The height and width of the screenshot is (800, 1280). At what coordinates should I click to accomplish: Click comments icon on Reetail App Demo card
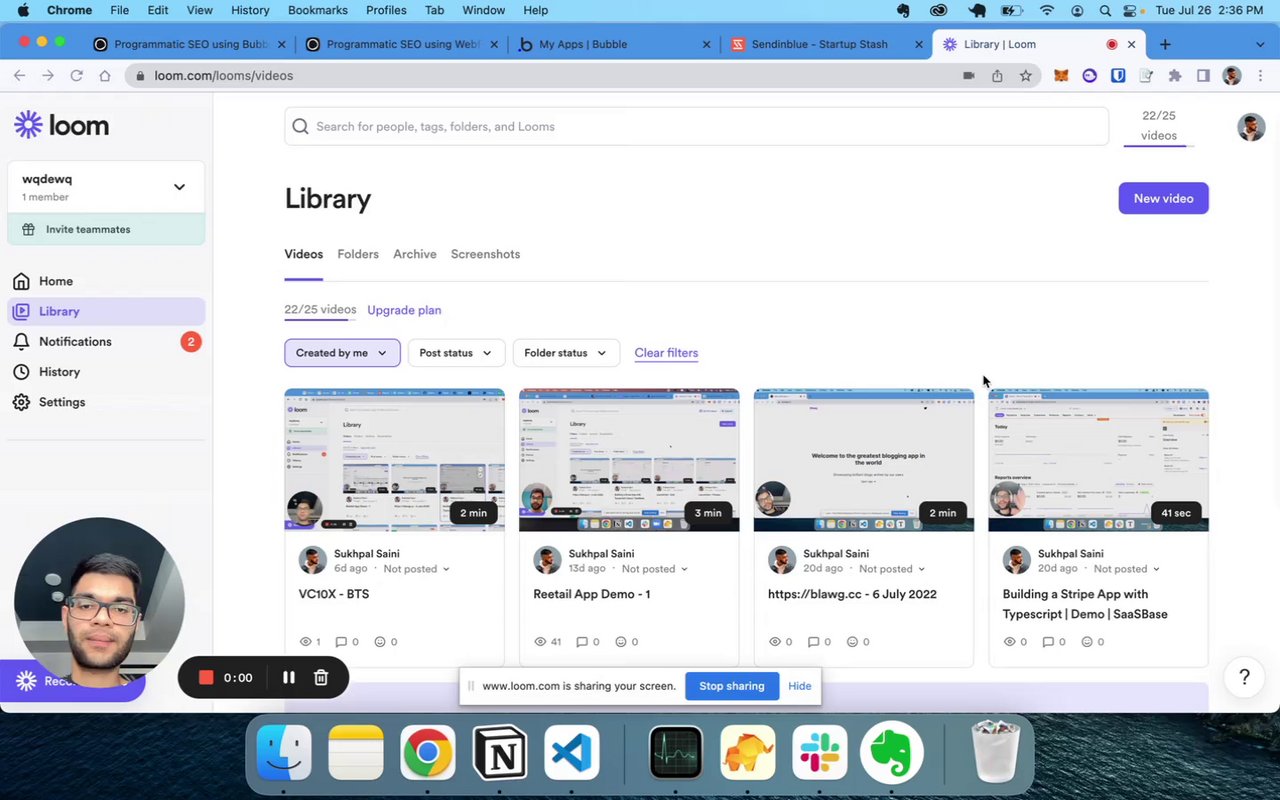[581, 642]
